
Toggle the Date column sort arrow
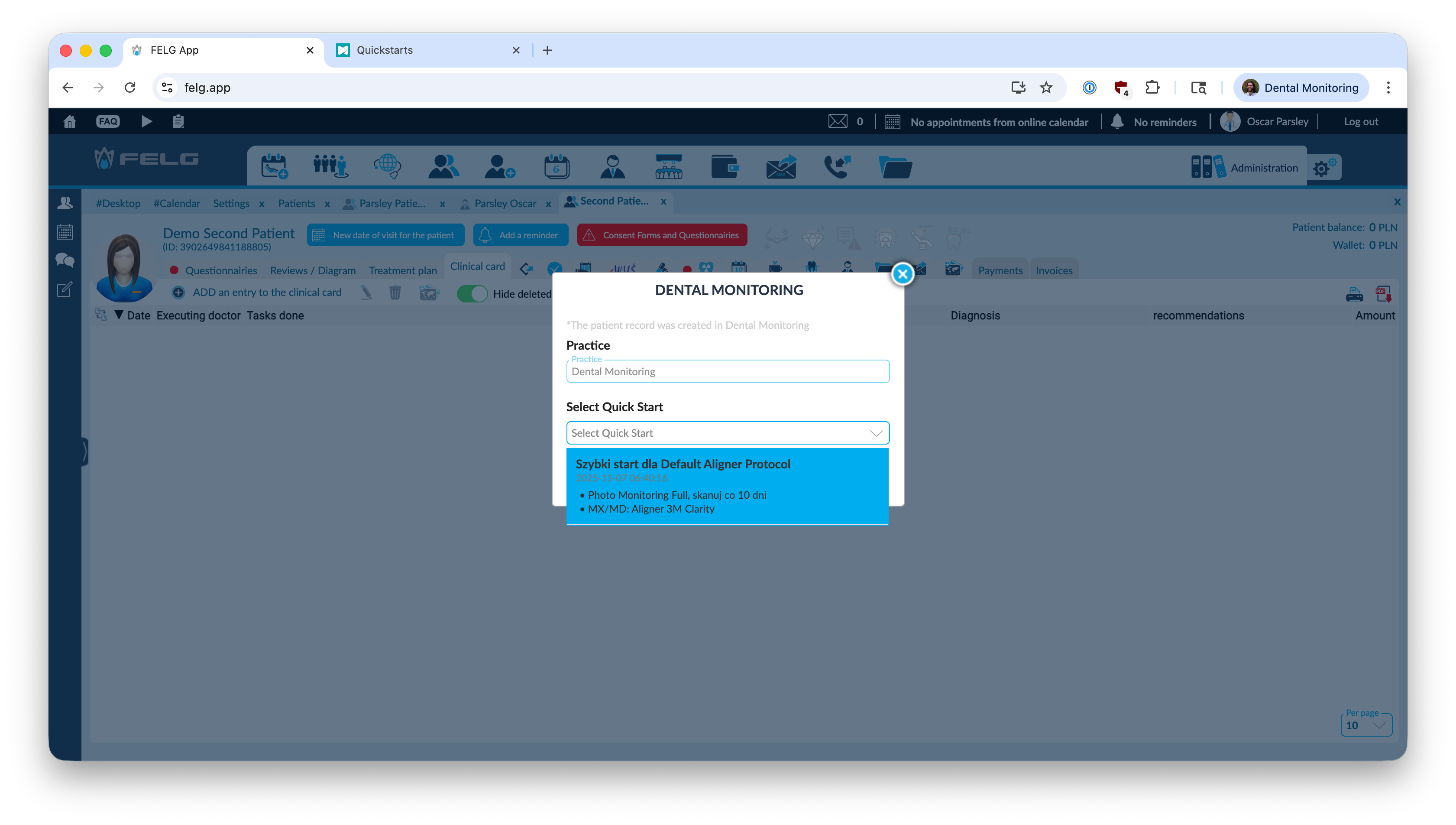[118, 315]
